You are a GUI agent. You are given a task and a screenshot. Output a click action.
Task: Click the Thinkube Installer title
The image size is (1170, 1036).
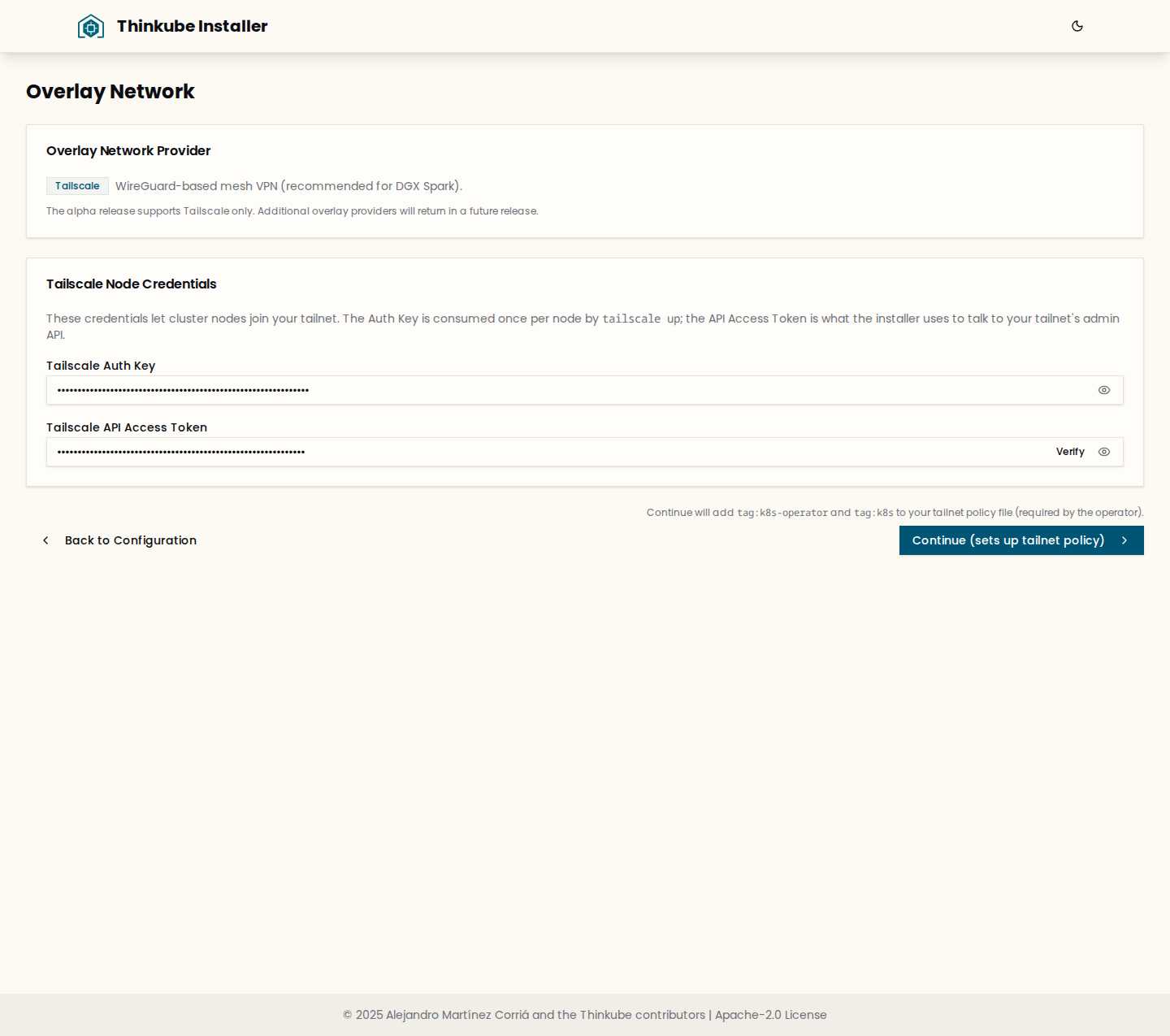(x=192, y=26)
